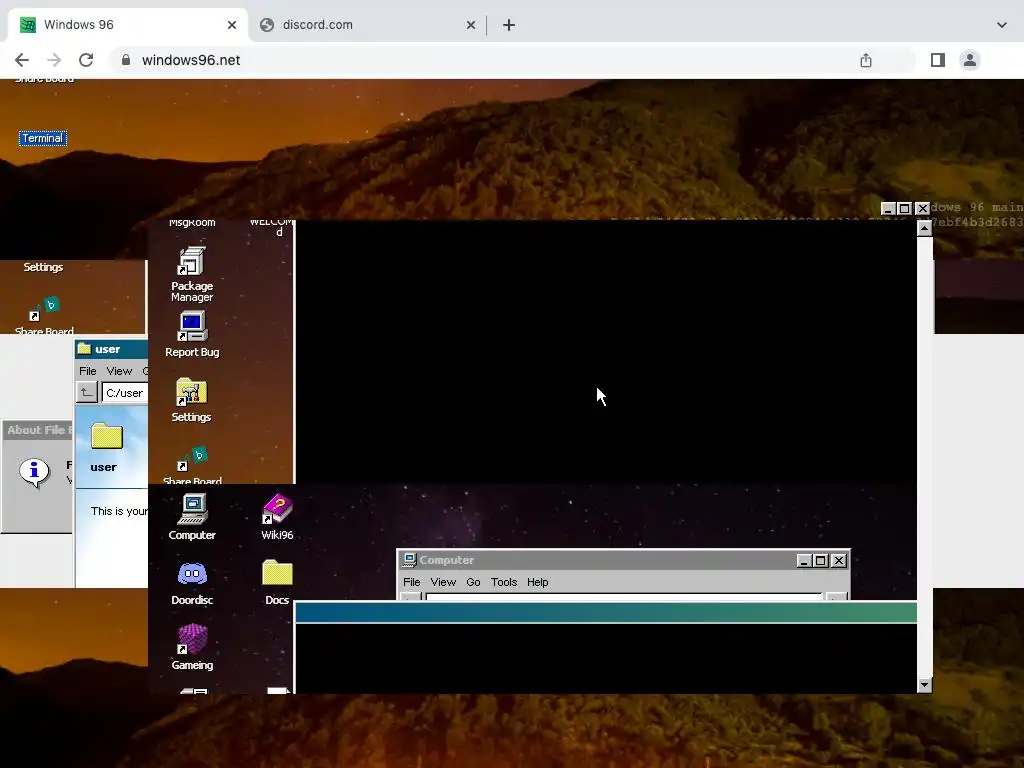This screenshot has width=1024, height=768.
Task: Open the Go menu in Computer window
Action: pos(473,582)
